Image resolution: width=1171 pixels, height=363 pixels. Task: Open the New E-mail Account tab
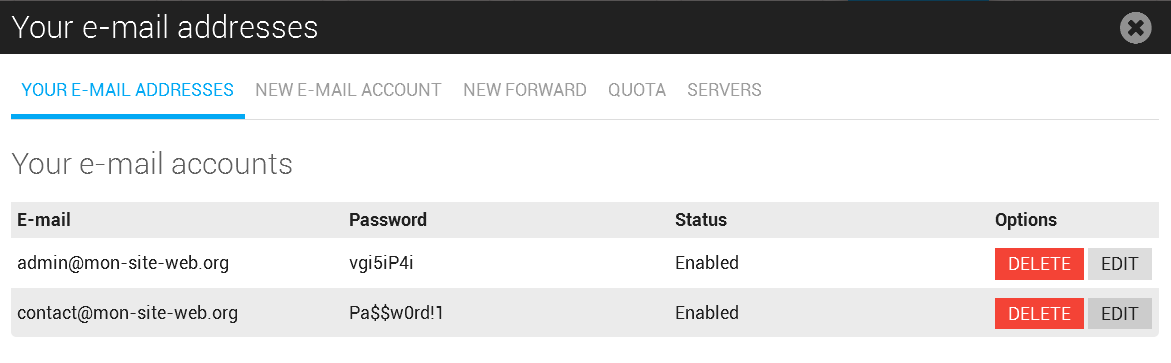coord(348,90)
